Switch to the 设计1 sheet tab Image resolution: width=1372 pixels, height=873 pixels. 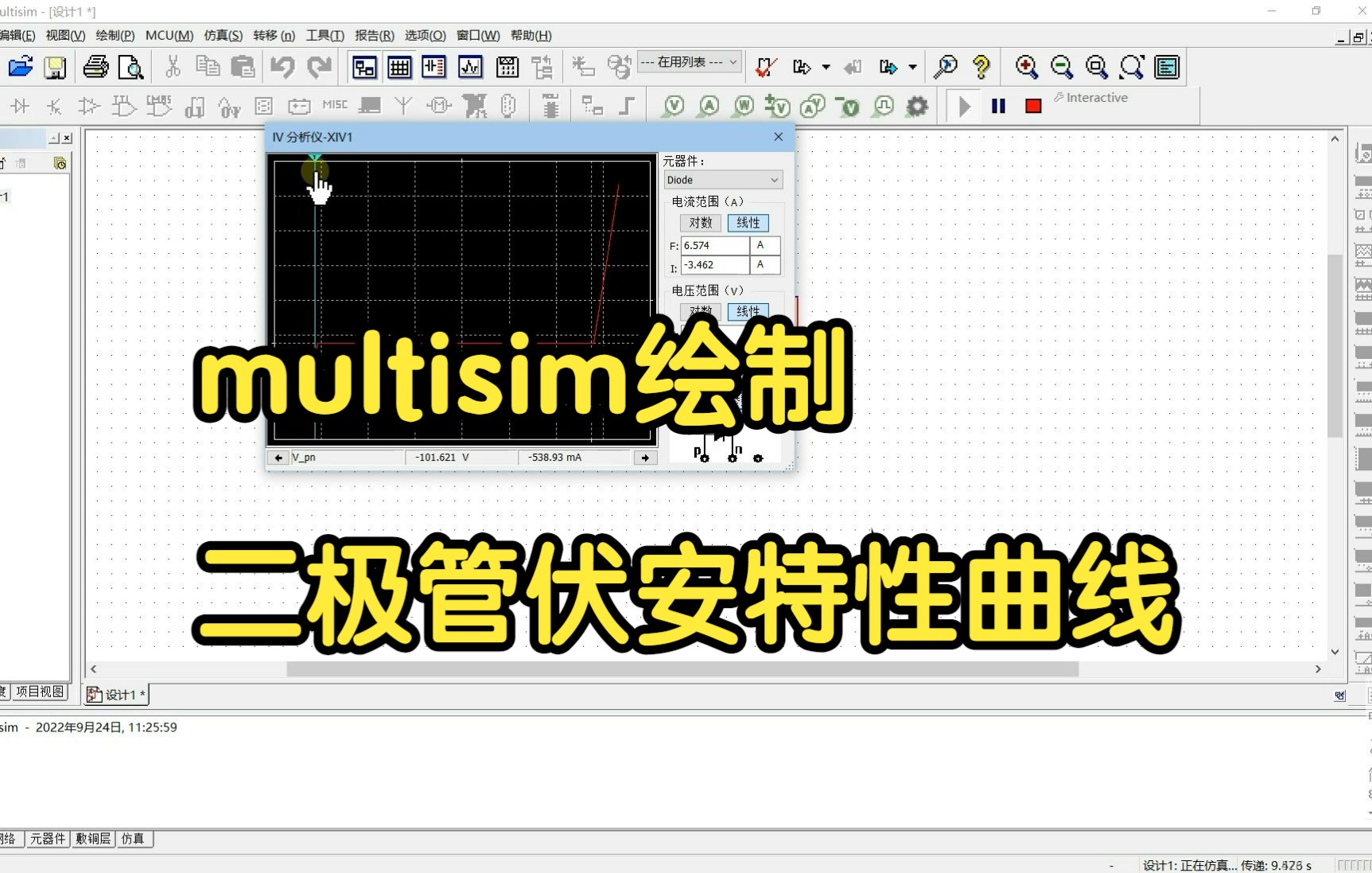click(x=116, y=695)
